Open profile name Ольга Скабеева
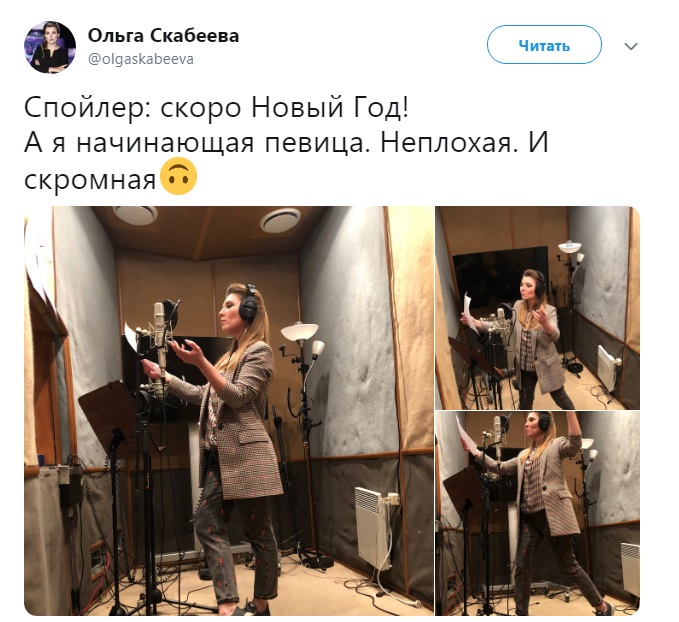The width and height of the screenshot is (679, 622). point(163,36)
